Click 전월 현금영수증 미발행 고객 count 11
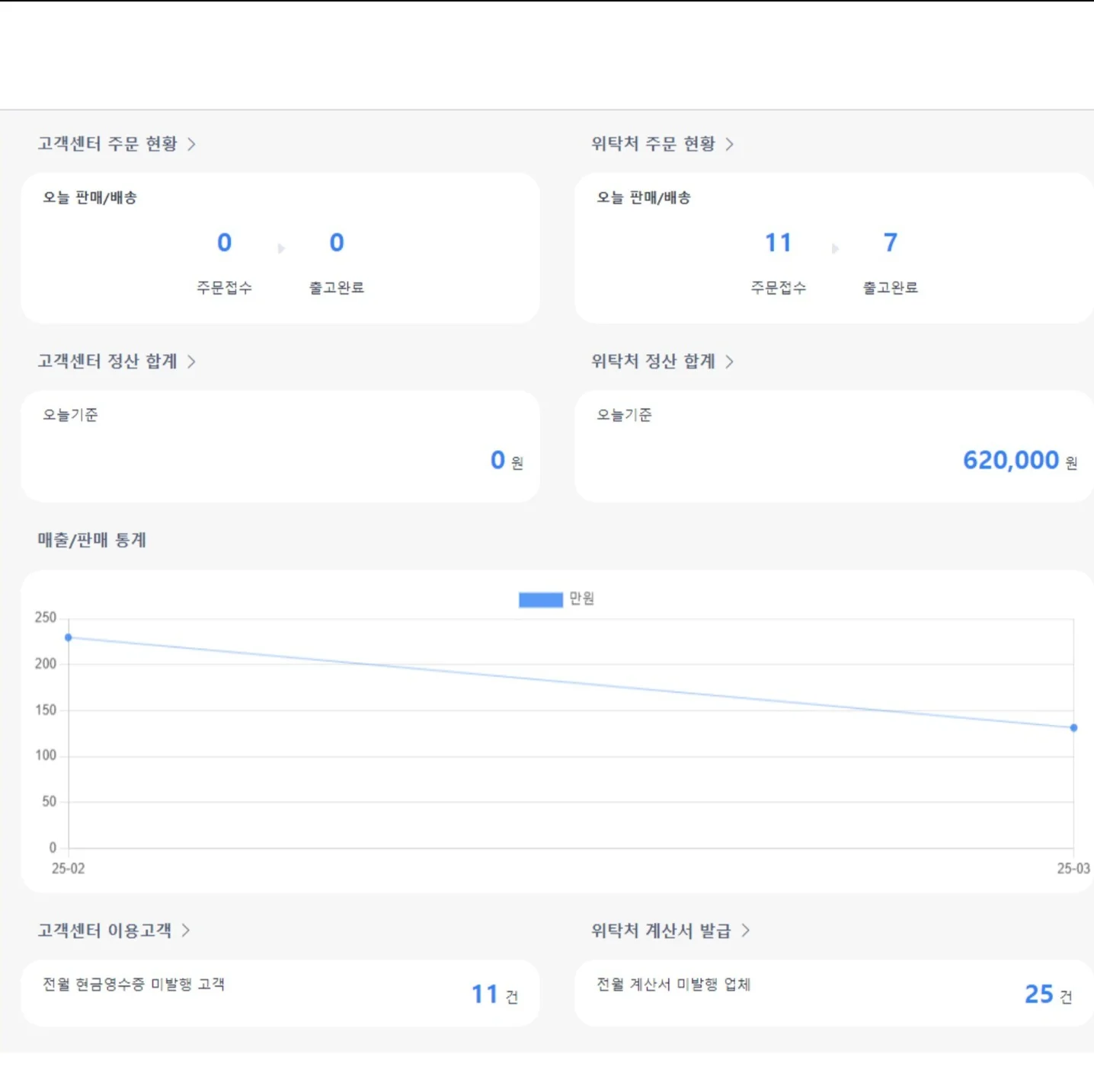The height and width of the screenshot is (1092, 1094). click(x=485, y=995)
